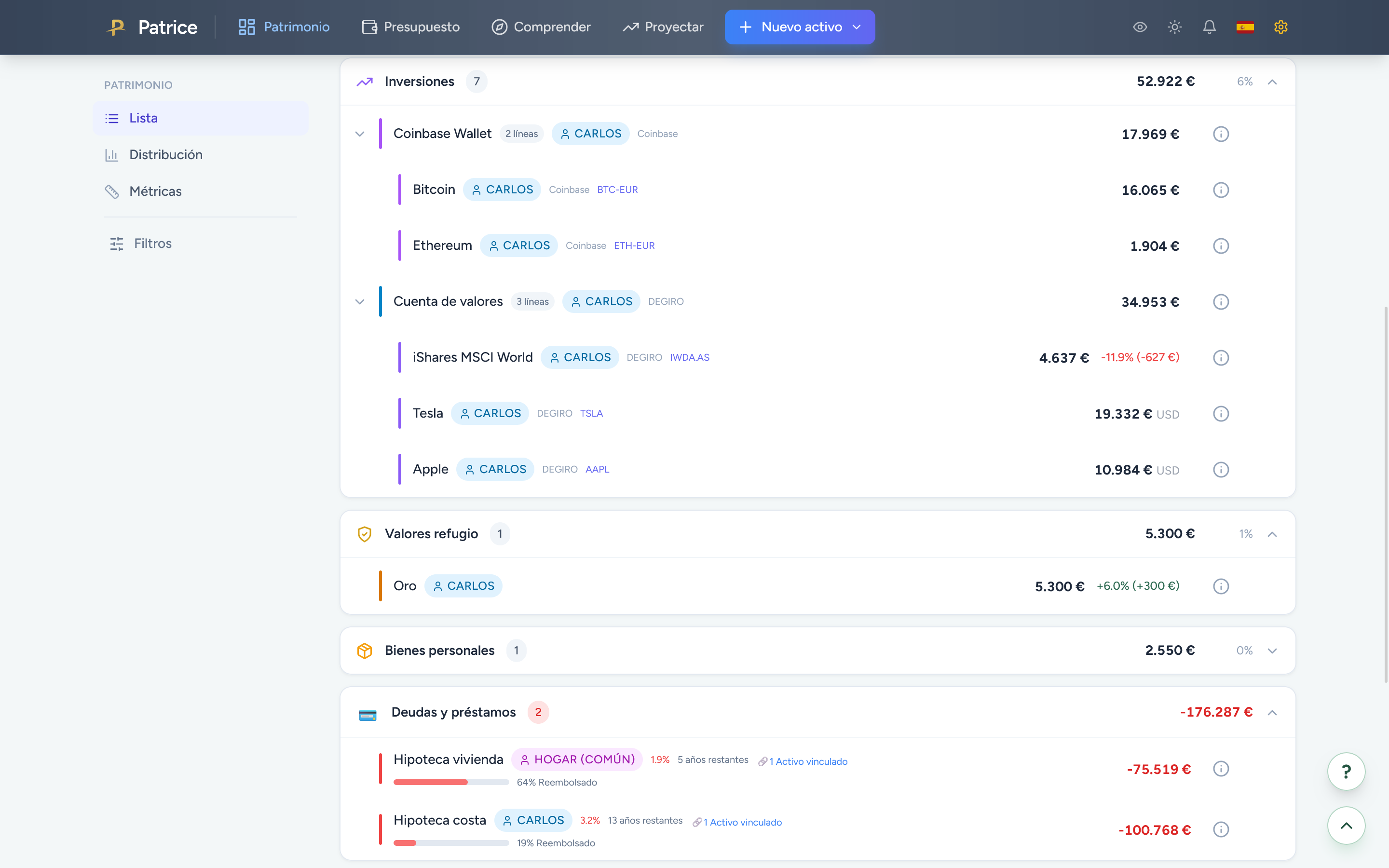Click the Patrice logo icon
The height and width of the screenshot is (868, 1389).
click(x=116, y=27)
